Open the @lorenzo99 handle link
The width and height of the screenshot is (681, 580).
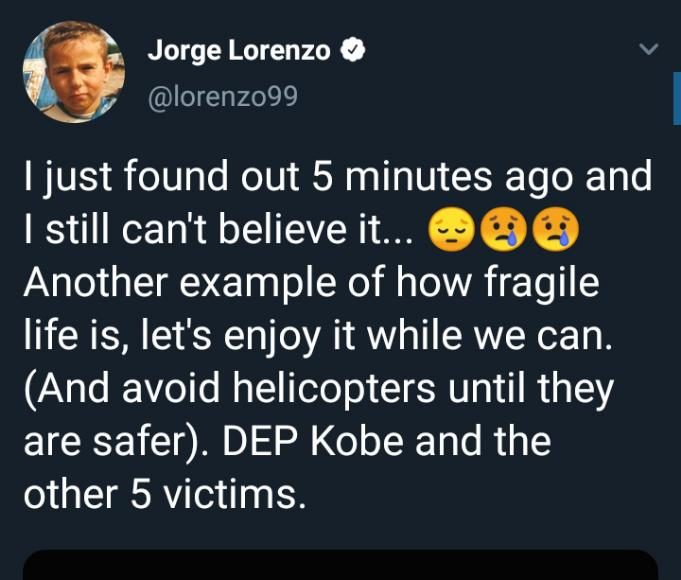point(223,96)
